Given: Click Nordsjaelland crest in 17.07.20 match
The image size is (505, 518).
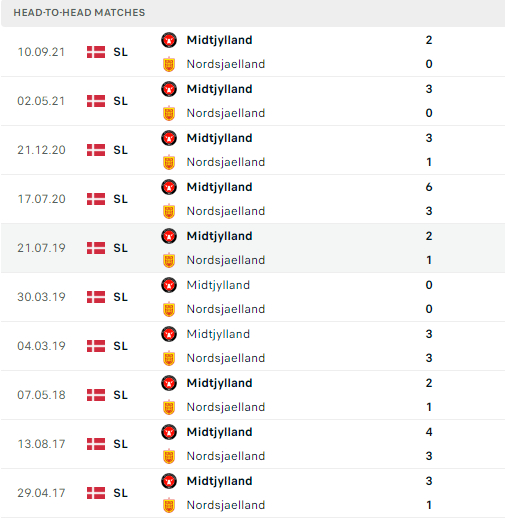Looking at the screenshot, I should pos(169,211).
